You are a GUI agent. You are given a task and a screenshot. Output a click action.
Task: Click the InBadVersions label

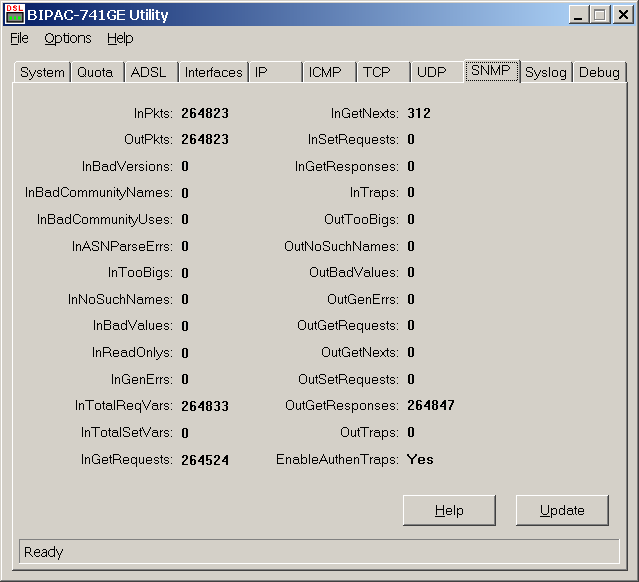[x=127, y=166]
